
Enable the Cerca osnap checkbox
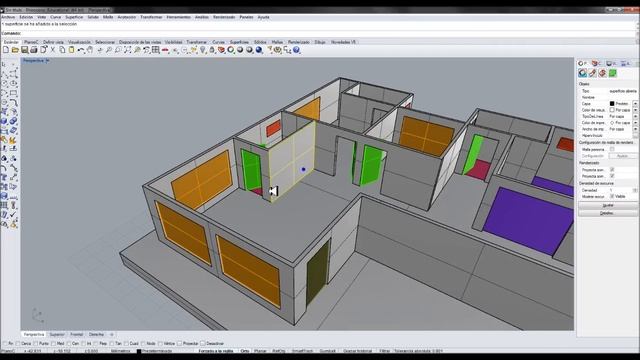click(17, 344)
